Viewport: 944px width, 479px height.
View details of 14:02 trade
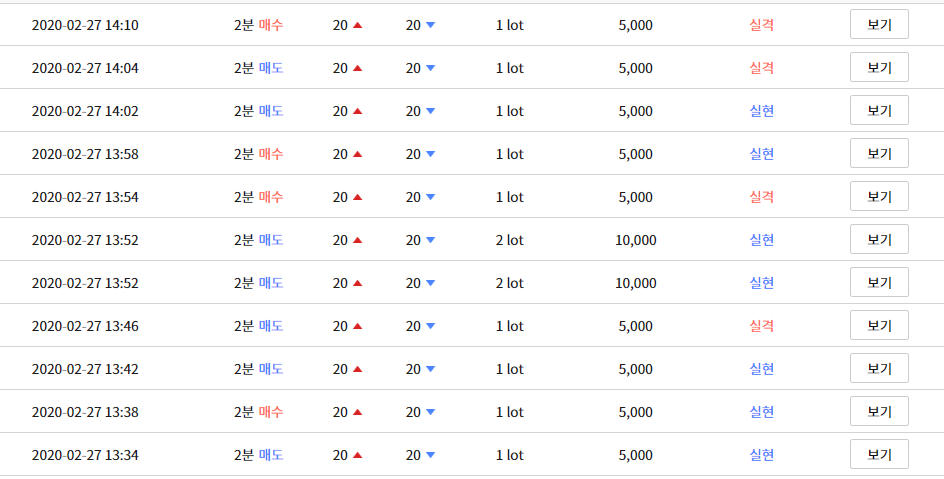879,111
